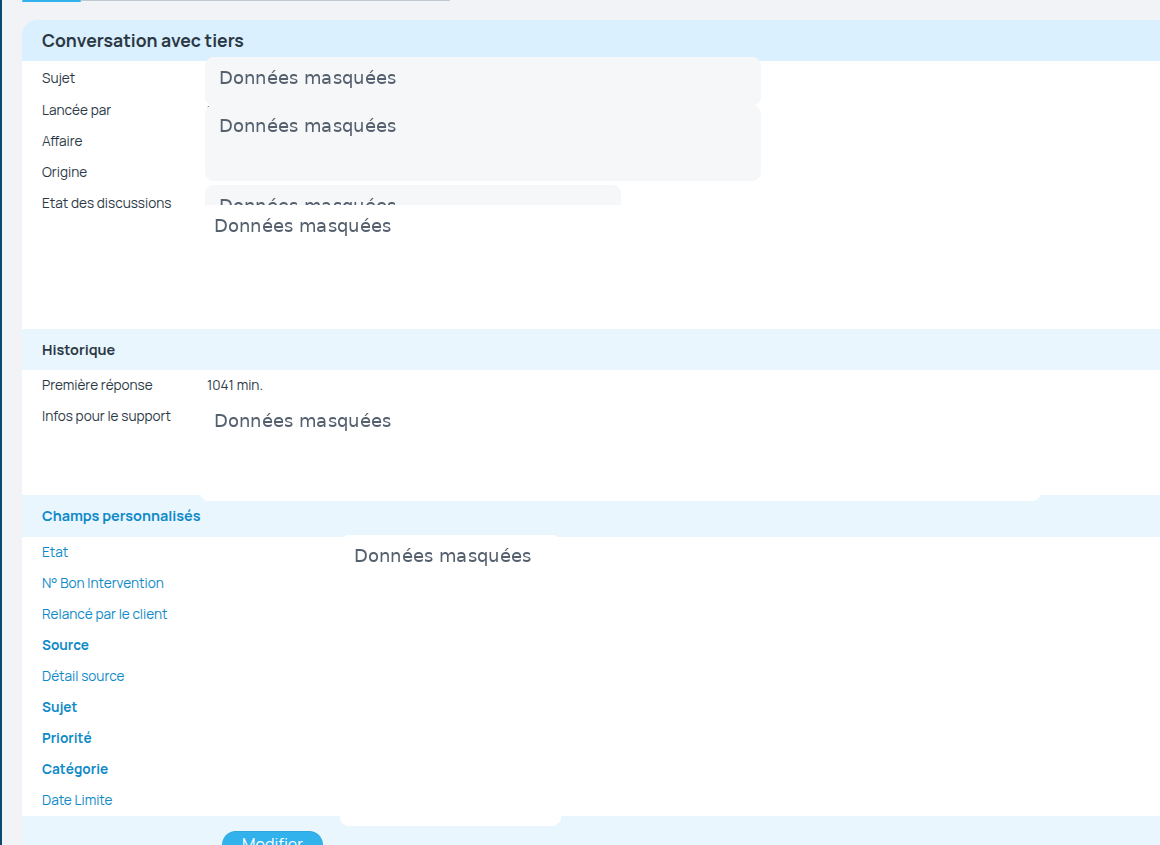Viewport: 1160px width, 845px height.
Task: Click the Origine label
Action: tap(64, 172)
